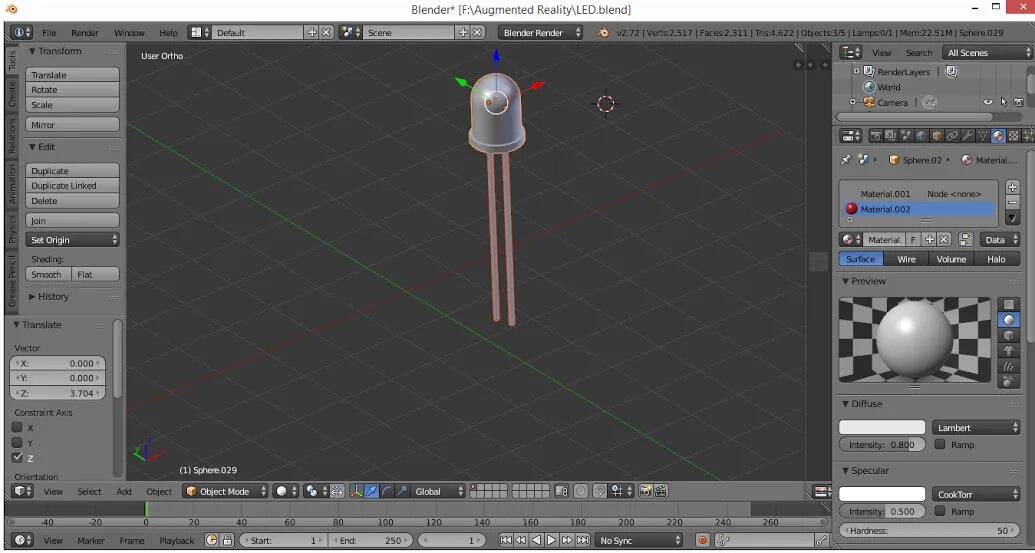The image size is (1035, 553).
Task: Switch to the Wire material type
Action: (x=906, y=259)
